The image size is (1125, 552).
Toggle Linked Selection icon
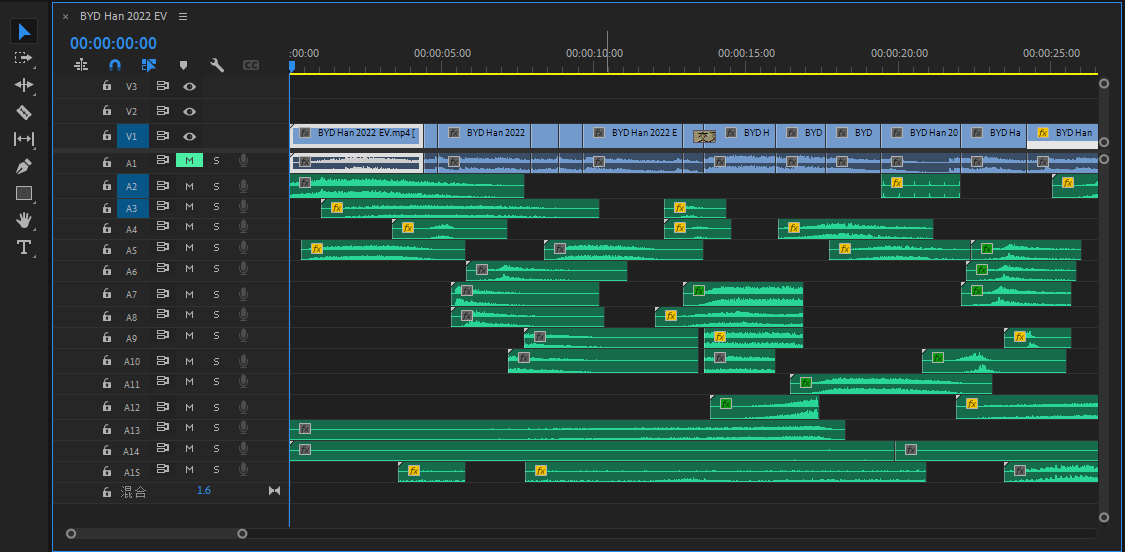click(149, 65)
